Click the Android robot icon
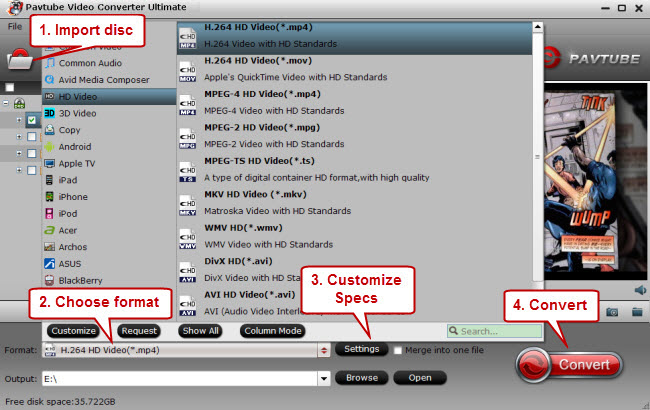The height and width of the screenshot is (410, 650). 49,147
